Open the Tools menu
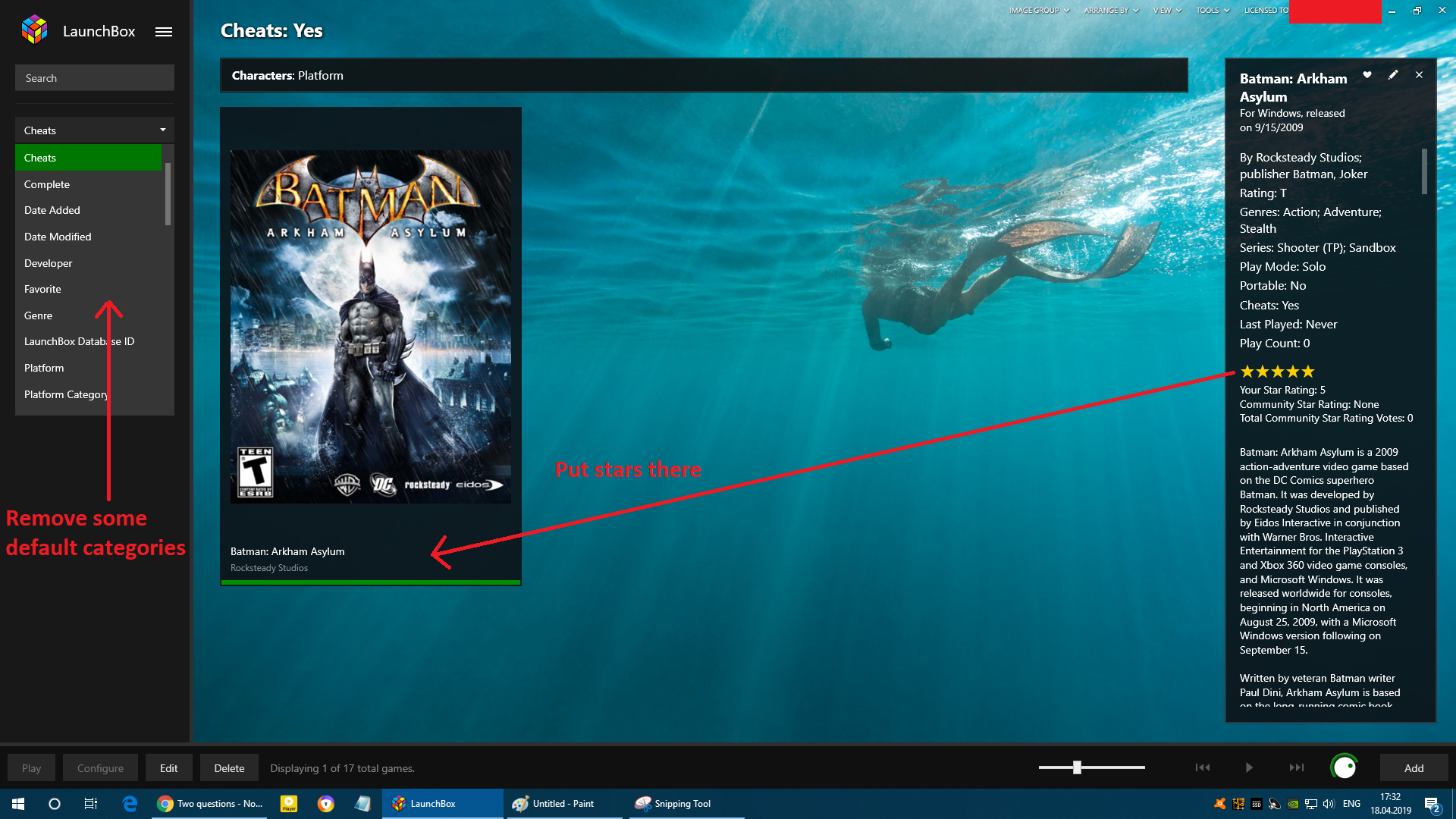This screenshot has width=1456, height=819. pos(1212,11)
